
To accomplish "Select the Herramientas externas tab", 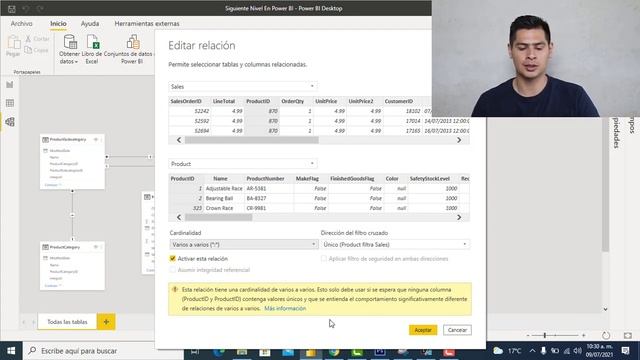I will pos(147,24).
